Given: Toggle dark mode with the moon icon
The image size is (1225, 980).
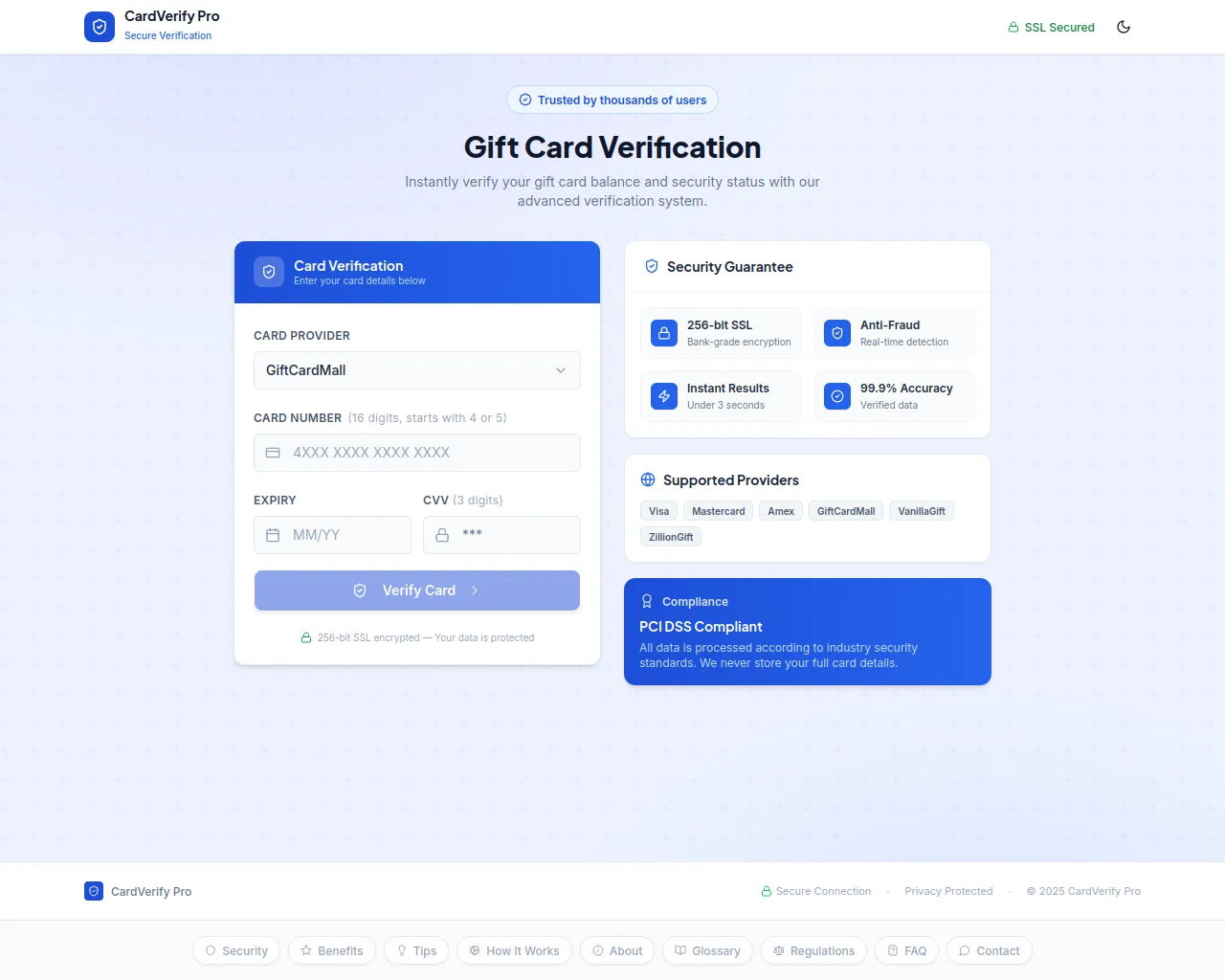Looking at the screenshot, I should click(1124, 27).
